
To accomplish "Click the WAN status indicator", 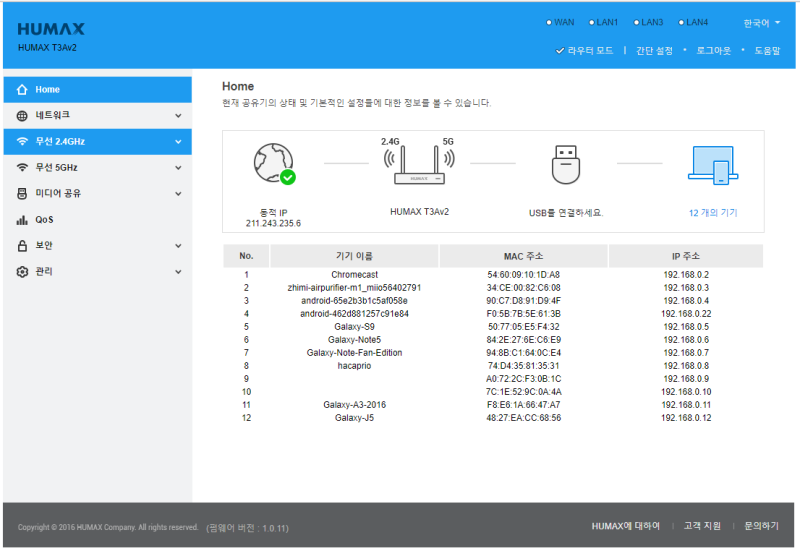I will (560, 22).
